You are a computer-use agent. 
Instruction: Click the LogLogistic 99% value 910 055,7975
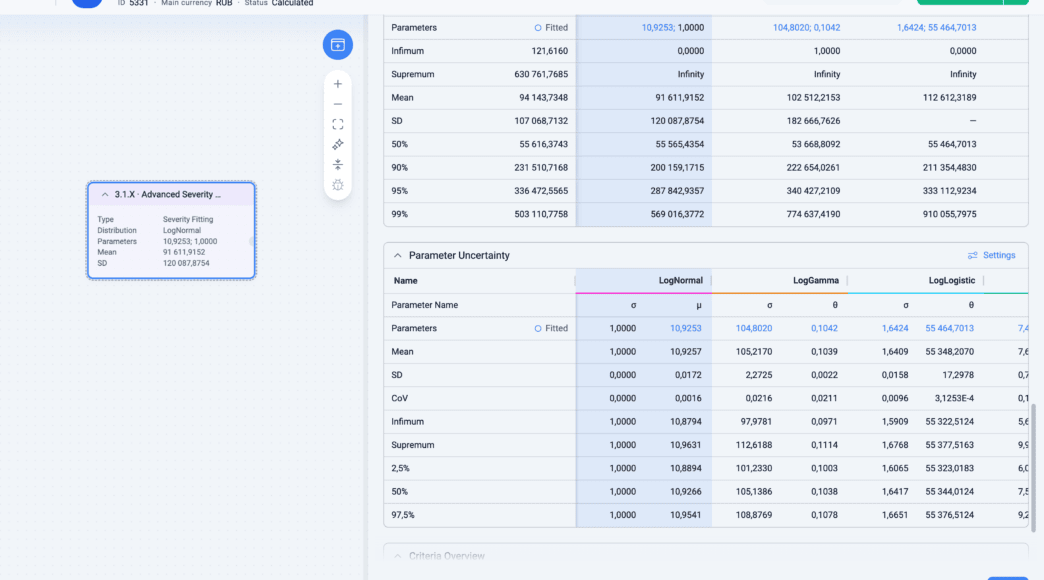pyautogui.click(x=949, y=214)
